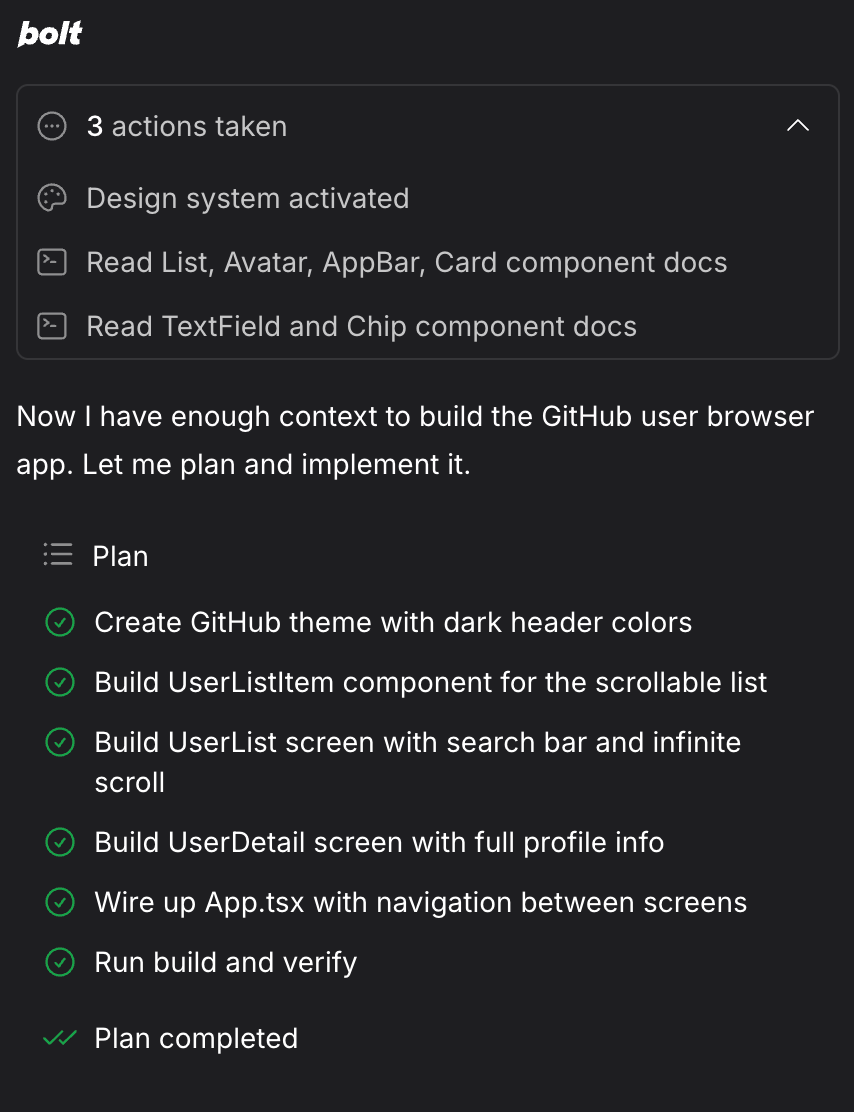This screenshot has height=1112, width=854.
Task: Click checkmark icon for Wire up App.tsx
Action: click(60, 902)
